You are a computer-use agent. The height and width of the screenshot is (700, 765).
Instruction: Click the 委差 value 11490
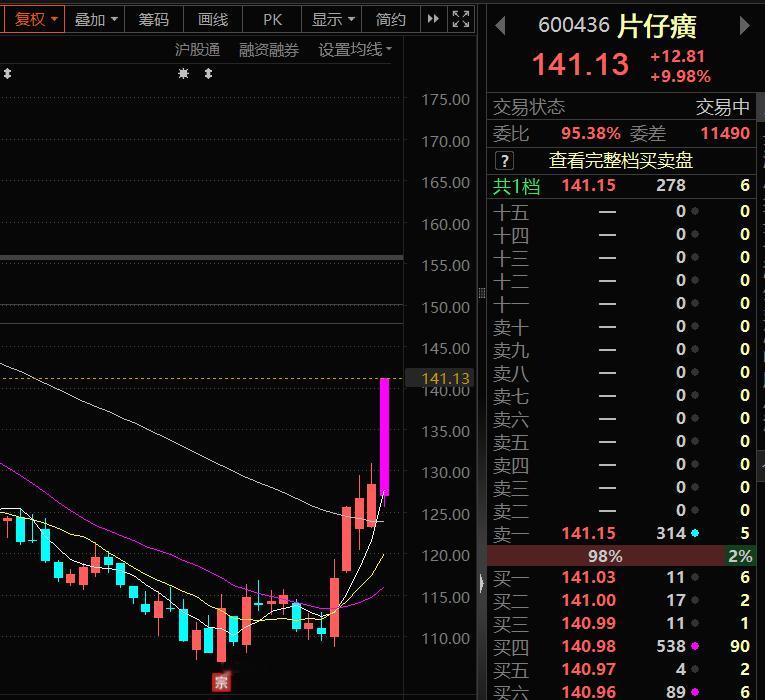point(725,133)
